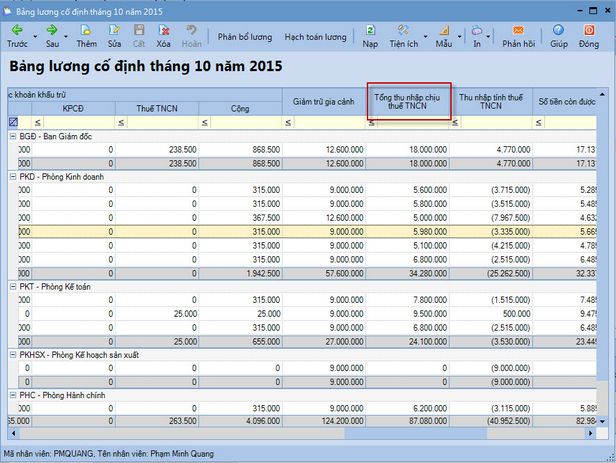Open dropdown arrow beside Trước
Viewport: 616px width, 463px height.
[x=35, y=37]
